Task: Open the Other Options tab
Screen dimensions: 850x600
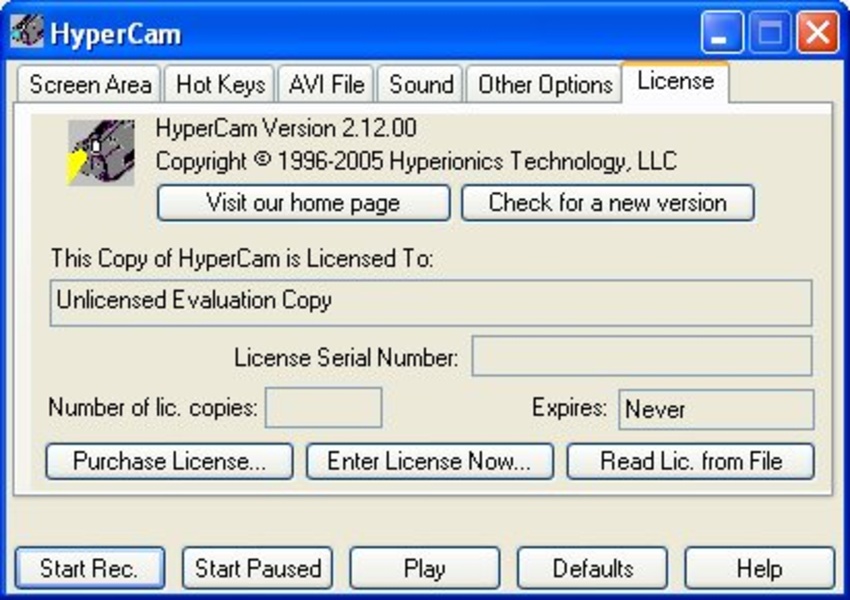Action: point(545,85)
